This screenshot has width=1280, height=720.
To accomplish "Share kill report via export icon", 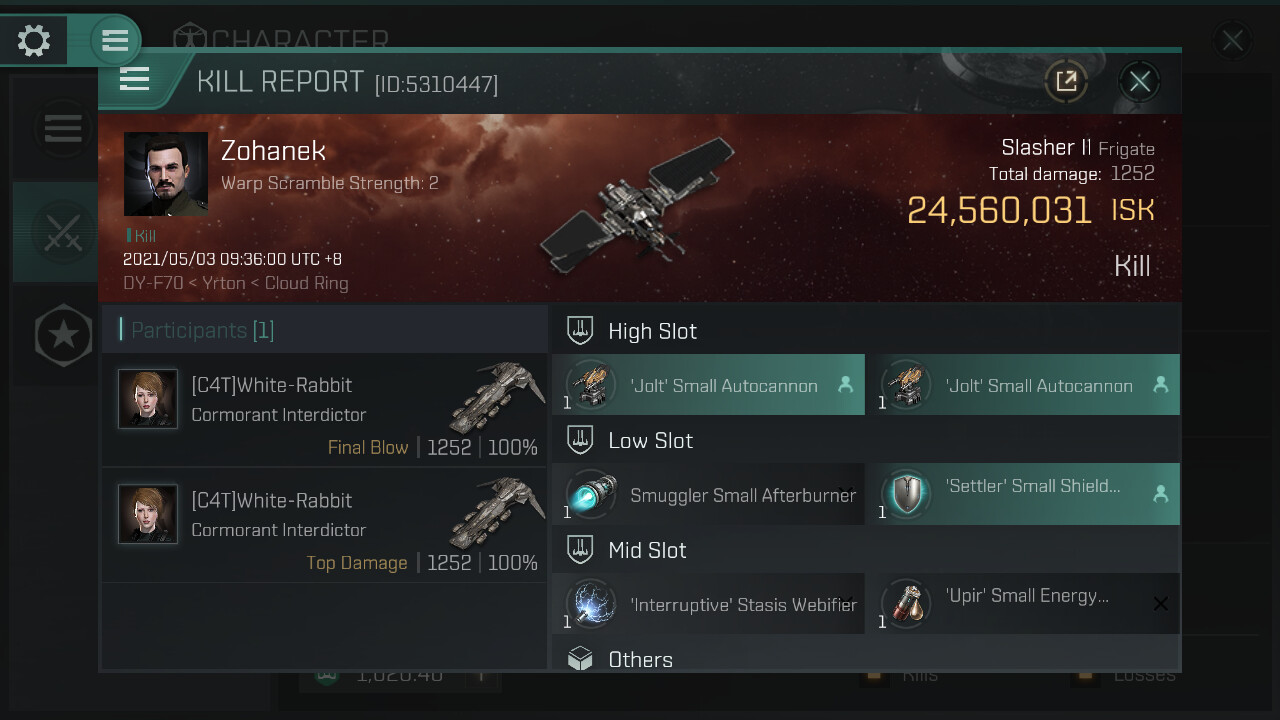I will coord(1066,81).
